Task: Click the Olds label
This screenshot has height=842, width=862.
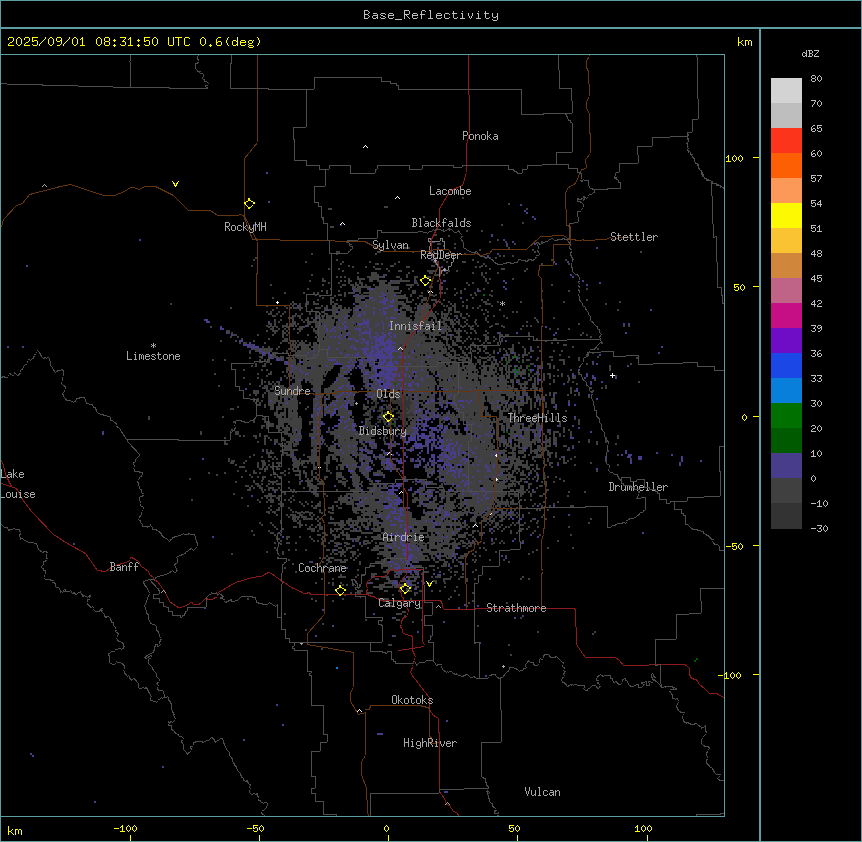Action: pos(388,394)
